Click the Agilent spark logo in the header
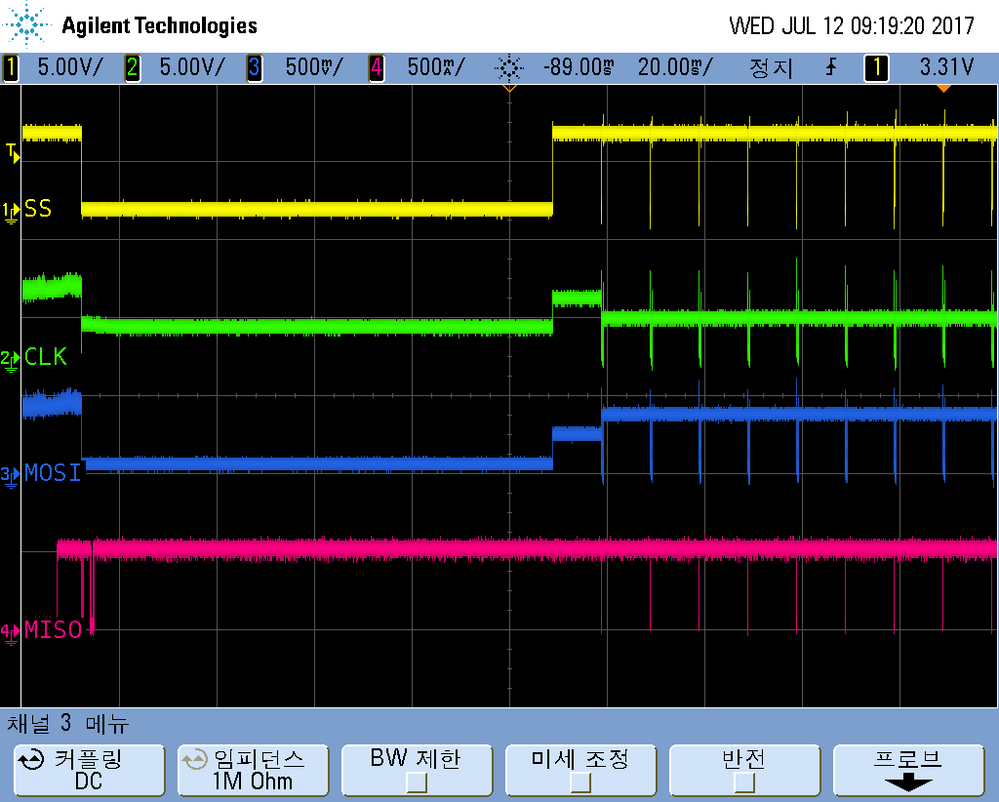 click(27, 24)
